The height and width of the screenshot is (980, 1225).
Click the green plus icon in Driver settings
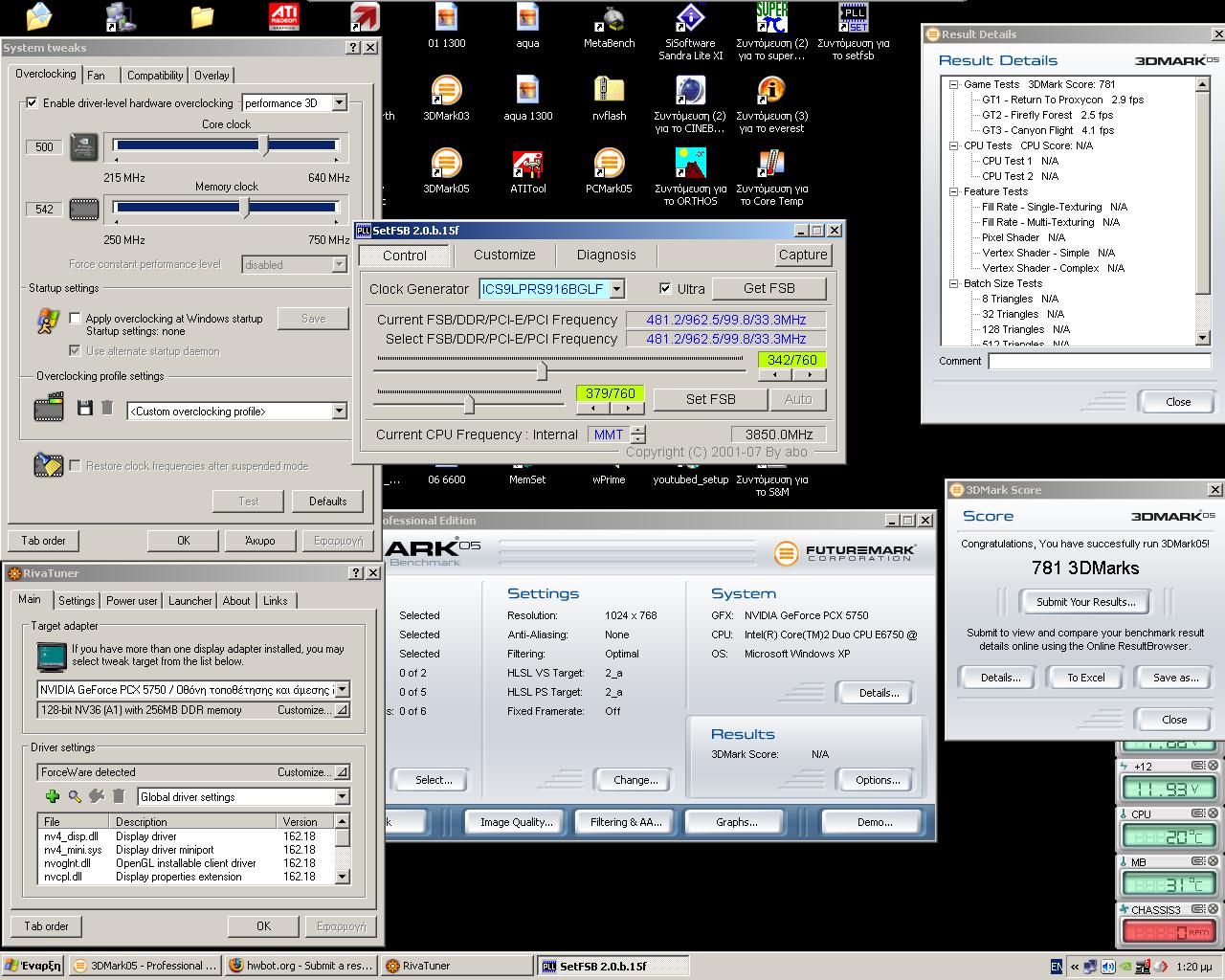coord(53,796)
